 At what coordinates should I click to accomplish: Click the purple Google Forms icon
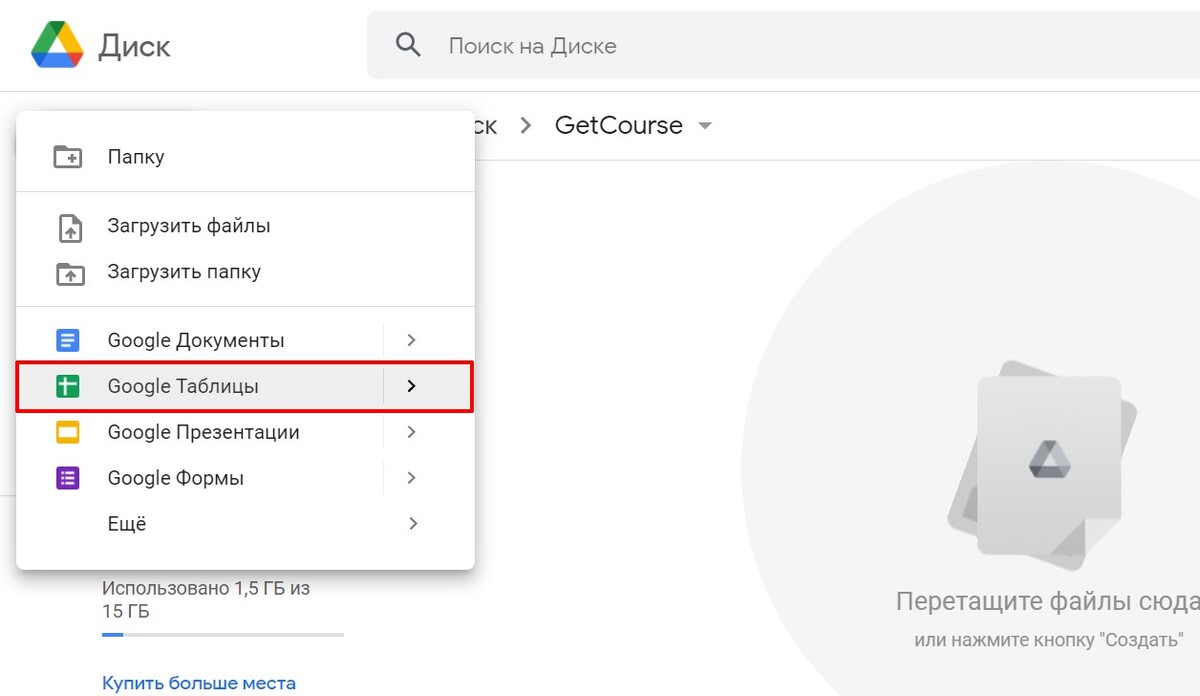68,479
